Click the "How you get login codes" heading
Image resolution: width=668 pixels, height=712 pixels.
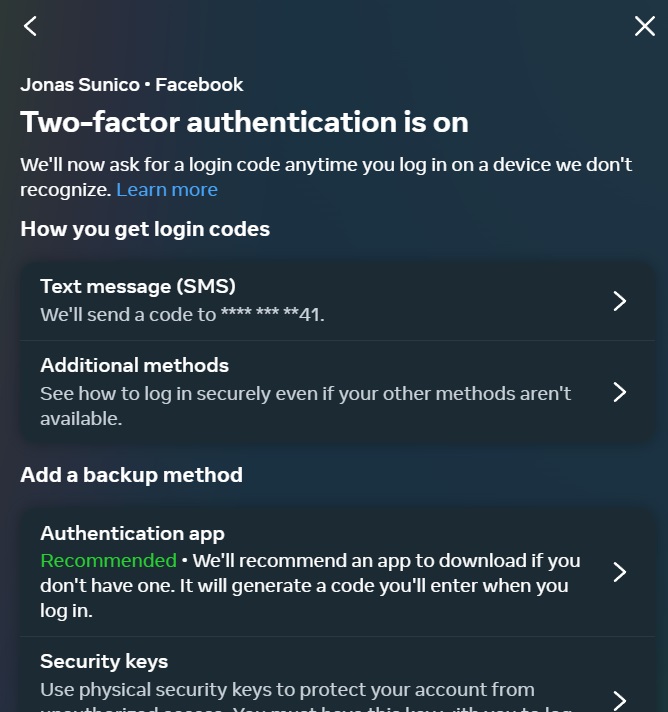[x=145, y=229]
